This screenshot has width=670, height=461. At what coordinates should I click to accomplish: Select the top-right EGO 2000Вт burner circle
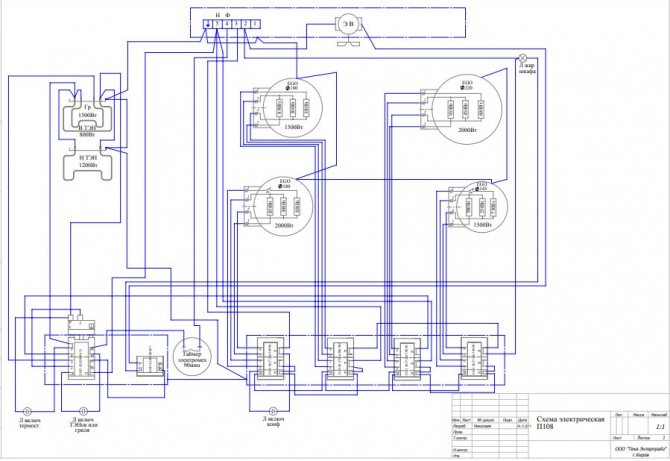click(468, 107)
